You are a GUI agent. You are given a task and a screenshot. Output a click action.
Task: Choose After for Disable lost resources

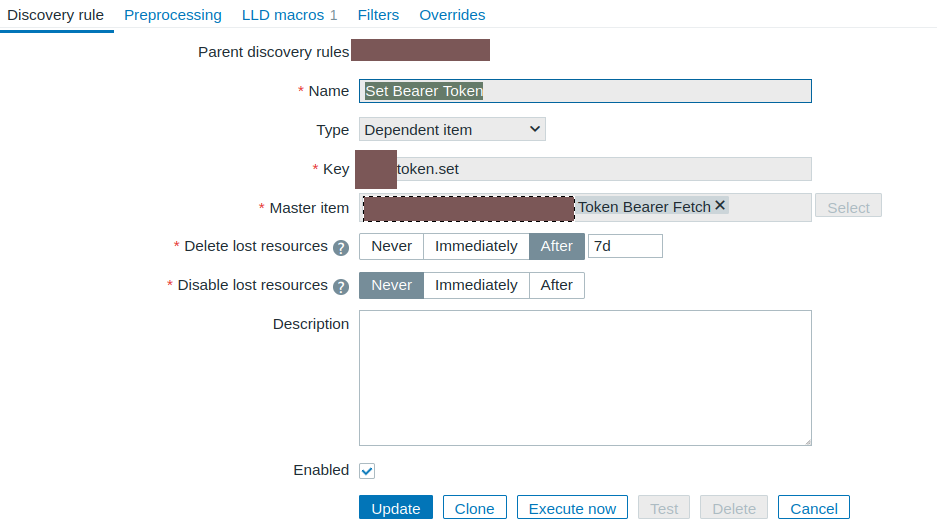coord(556,285)
